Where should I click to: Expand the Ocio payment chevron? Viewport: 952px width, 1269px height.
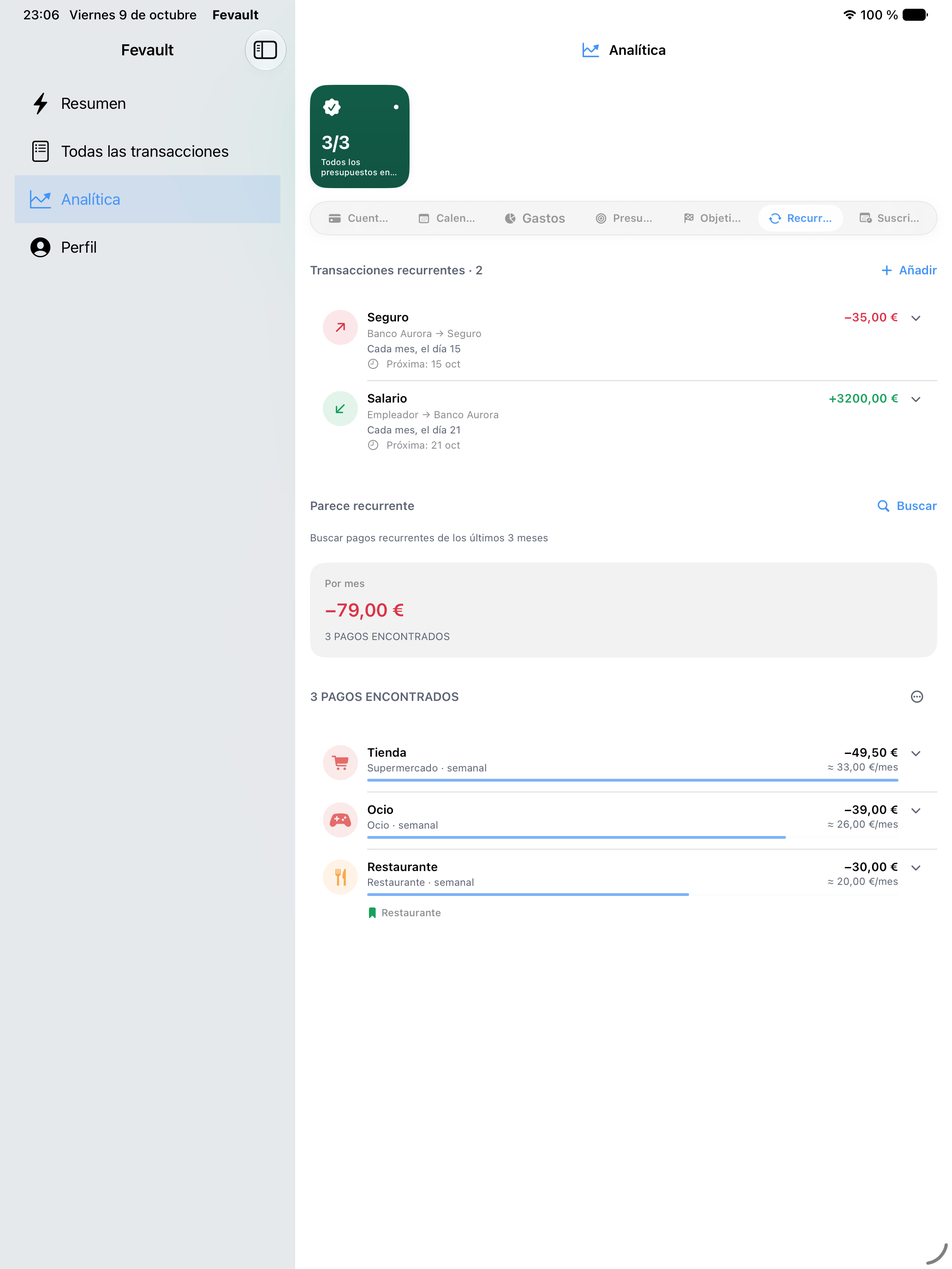[916, 810]
